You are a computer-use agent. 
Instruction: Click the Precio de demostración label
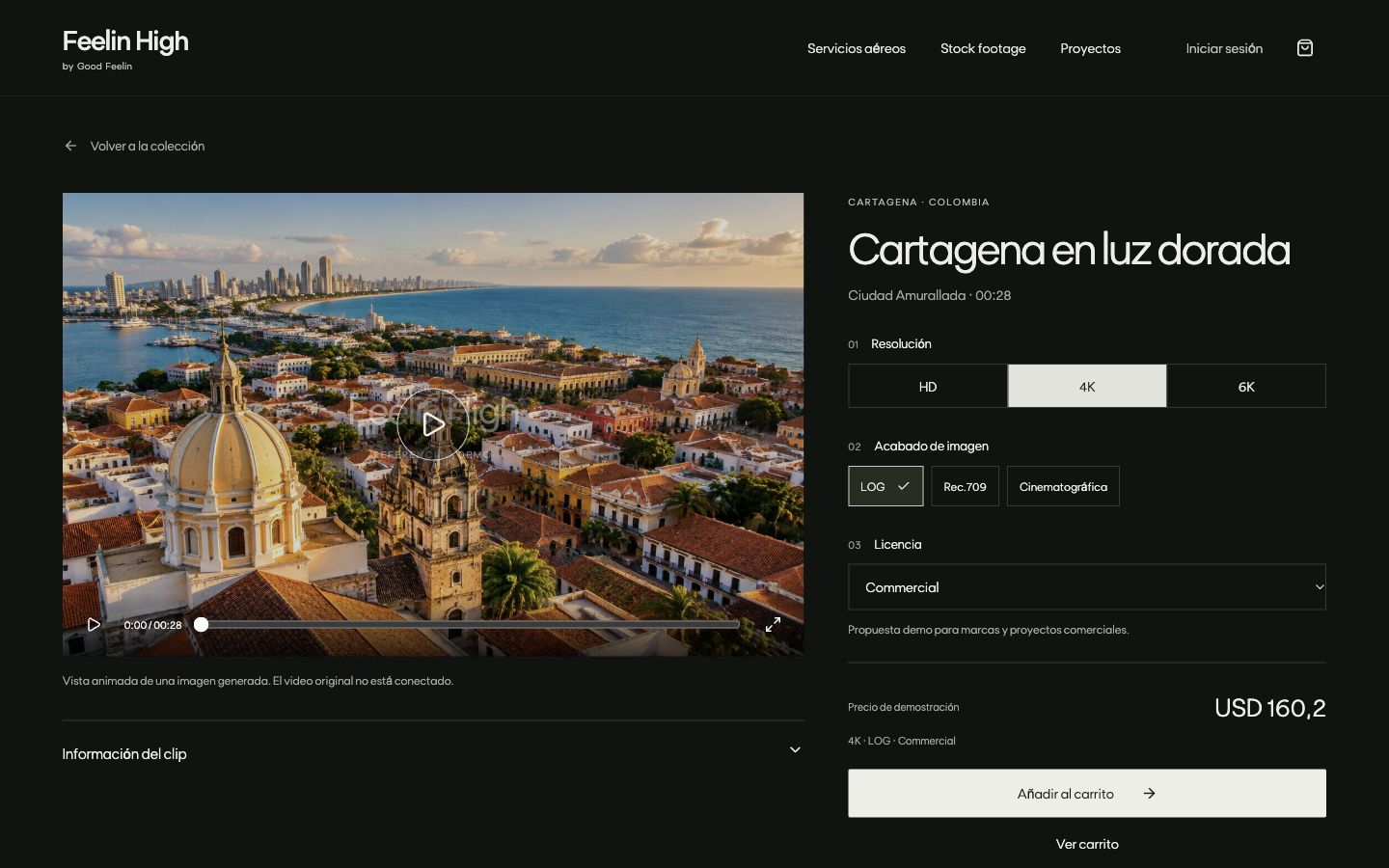coord(904,707)
